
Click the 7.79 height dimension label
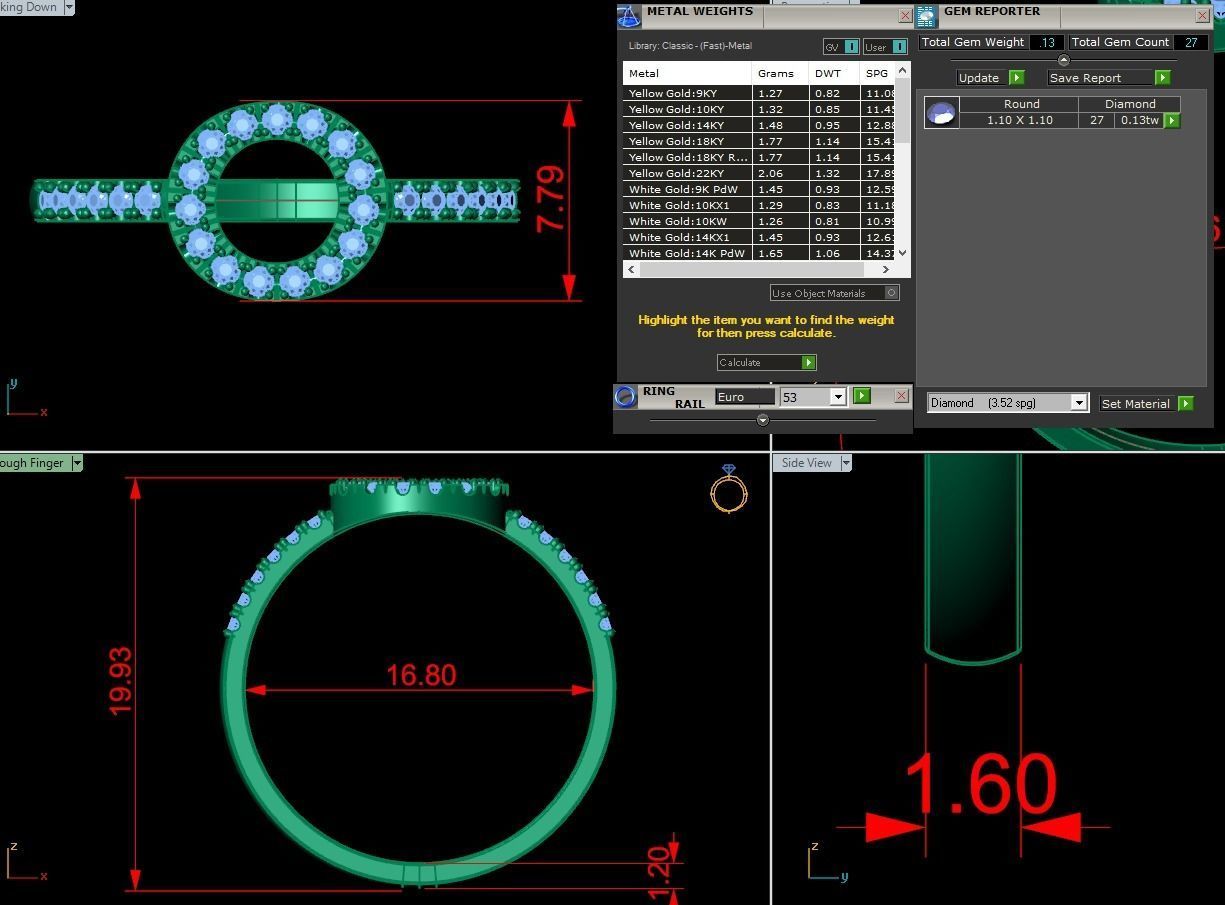549,199
